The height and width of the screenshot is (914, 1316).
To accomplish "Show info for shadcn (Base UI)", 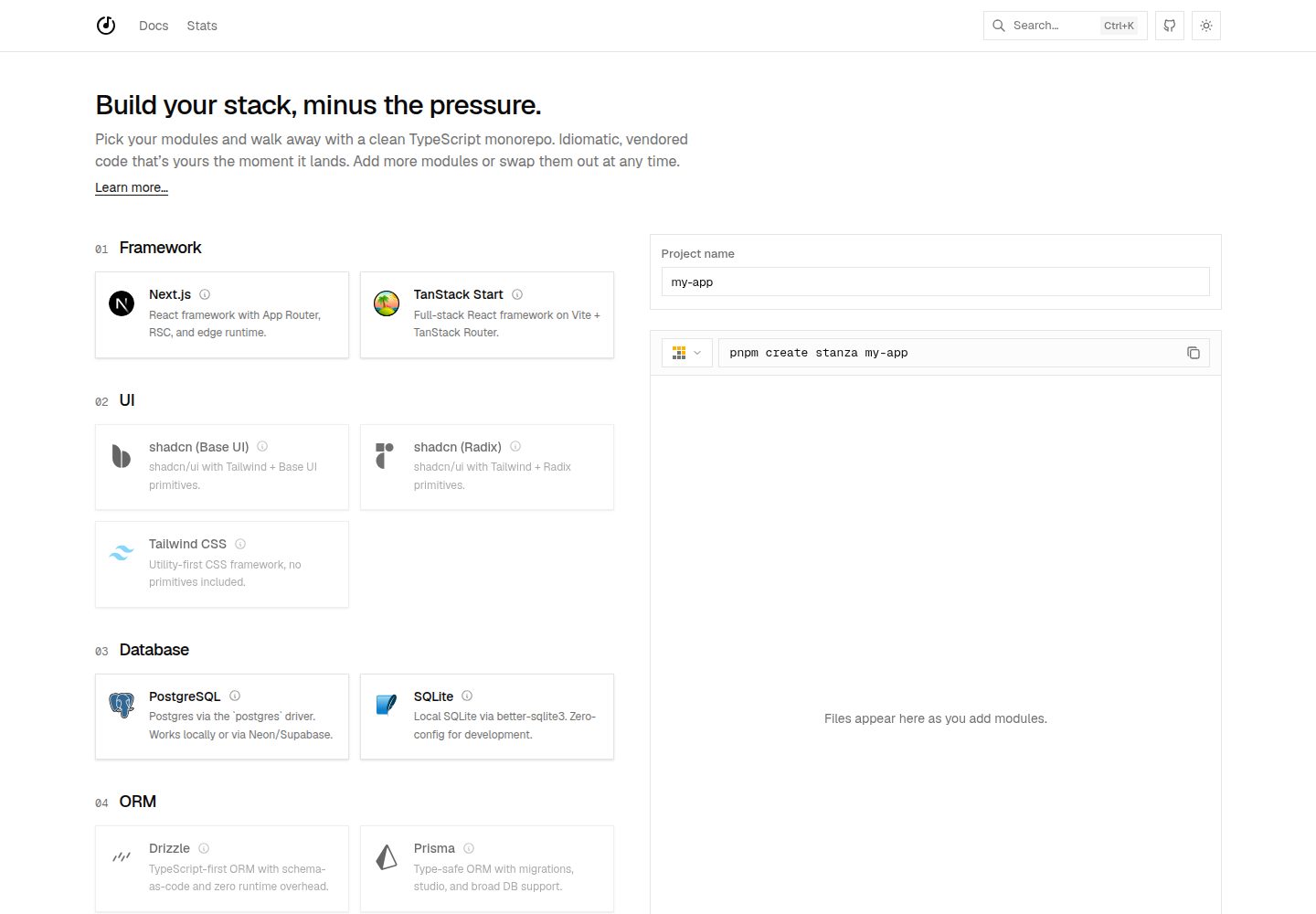I will 262,446.
